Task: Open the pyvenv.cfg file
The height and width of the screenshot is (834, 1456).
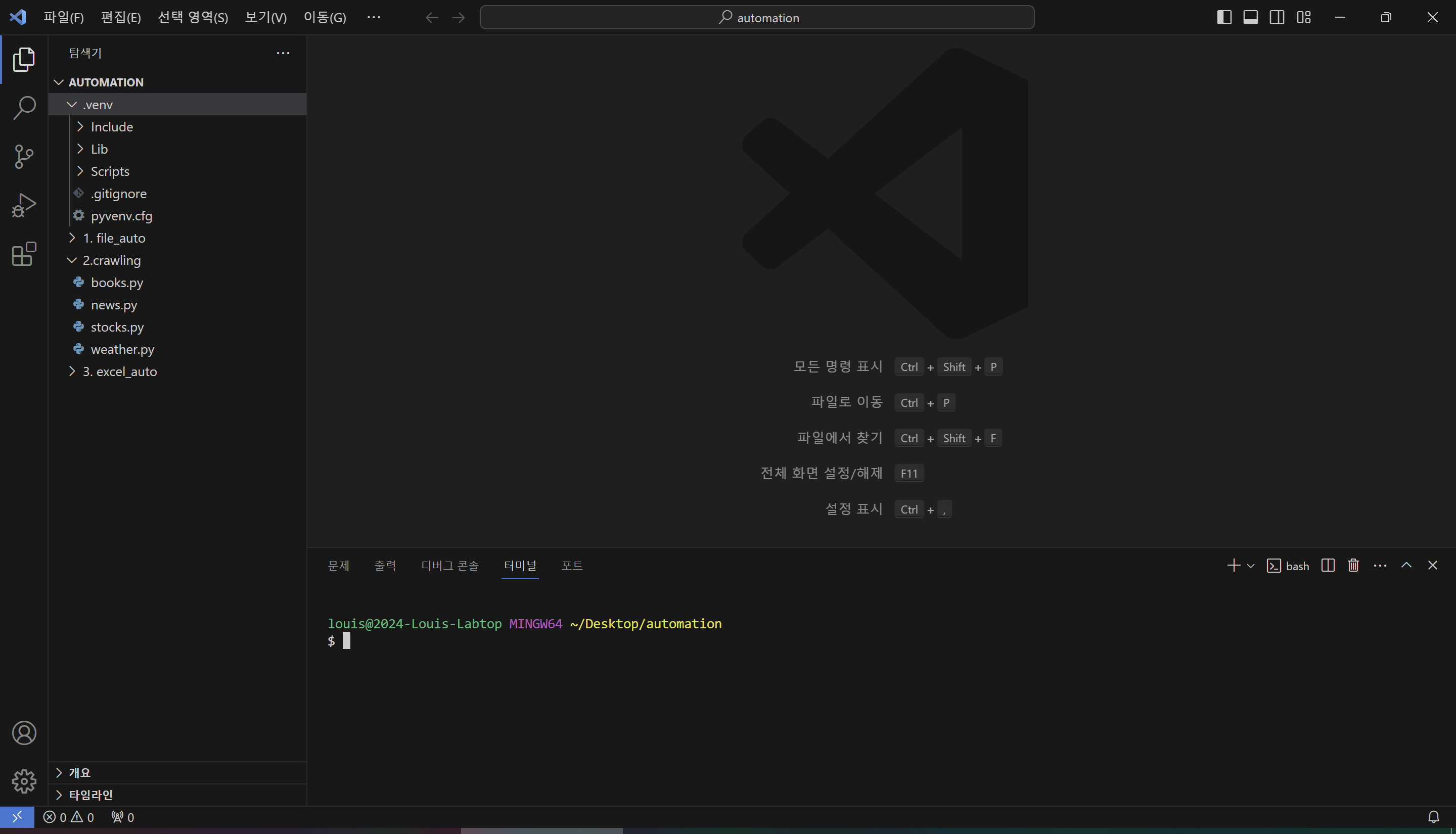Action: [x=177, y=216]
